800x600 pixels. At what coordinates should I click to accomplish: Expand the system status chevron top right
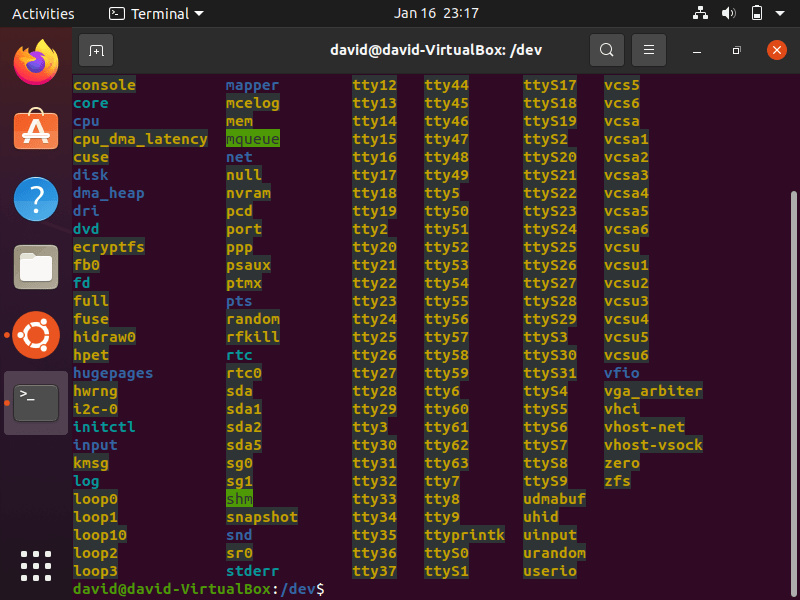[780, 14]
